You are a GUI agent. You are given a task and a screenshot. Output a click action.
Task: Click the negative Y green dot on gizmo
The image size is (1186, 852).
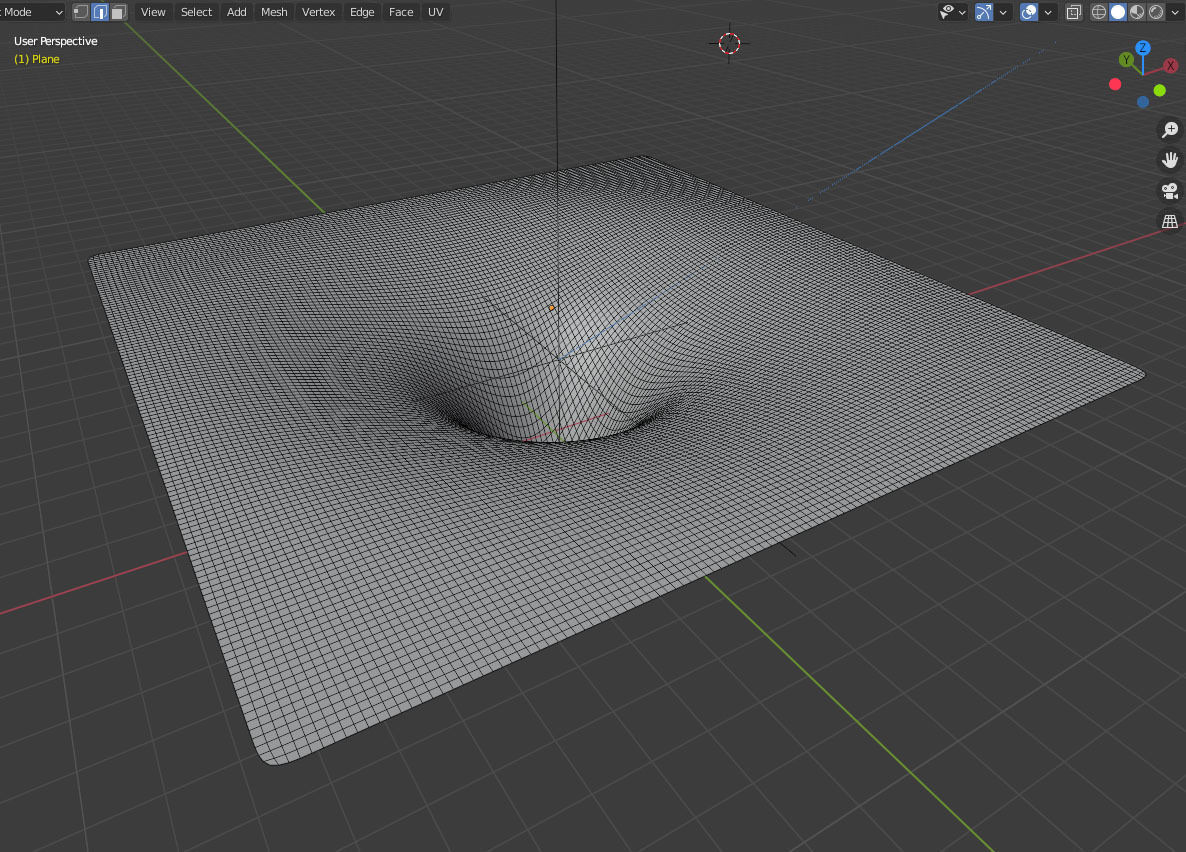[x=1160, y=91]
